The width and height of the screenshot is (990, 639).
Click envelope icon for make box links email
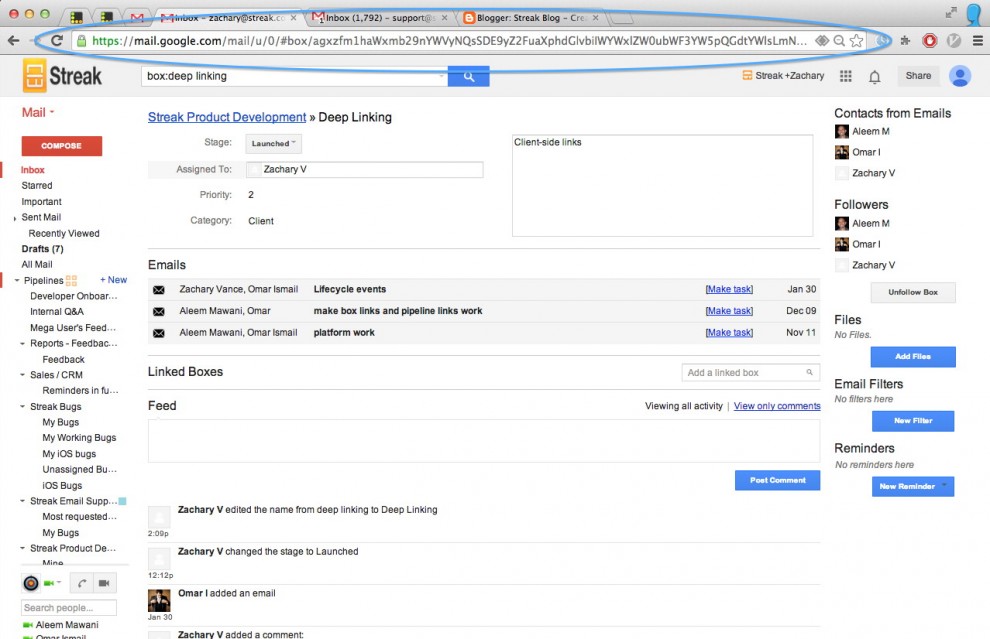(x=158, y=311)
